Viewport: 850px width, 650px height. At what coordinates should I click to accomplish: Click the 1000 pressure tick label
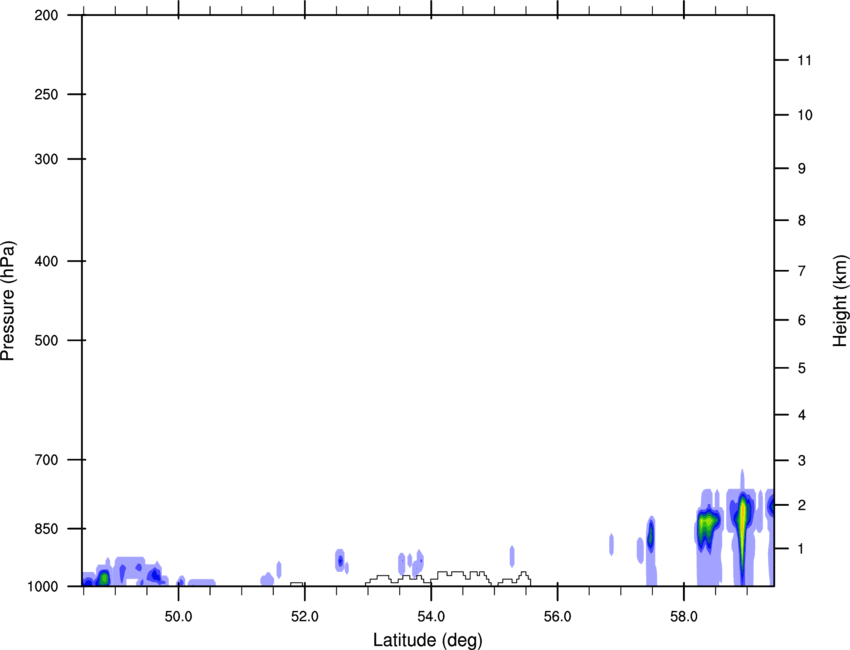[x=43, y=586]
